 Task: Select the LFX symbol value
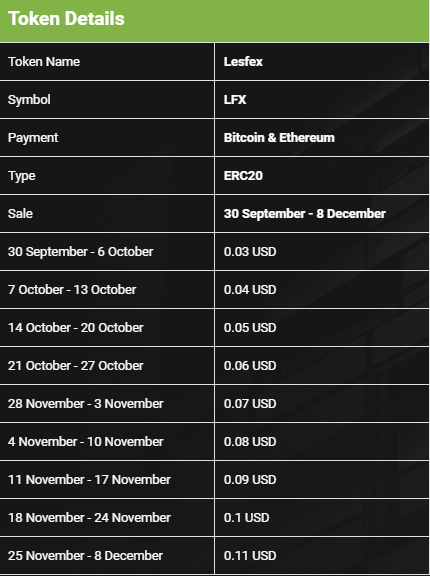[235, 100]
